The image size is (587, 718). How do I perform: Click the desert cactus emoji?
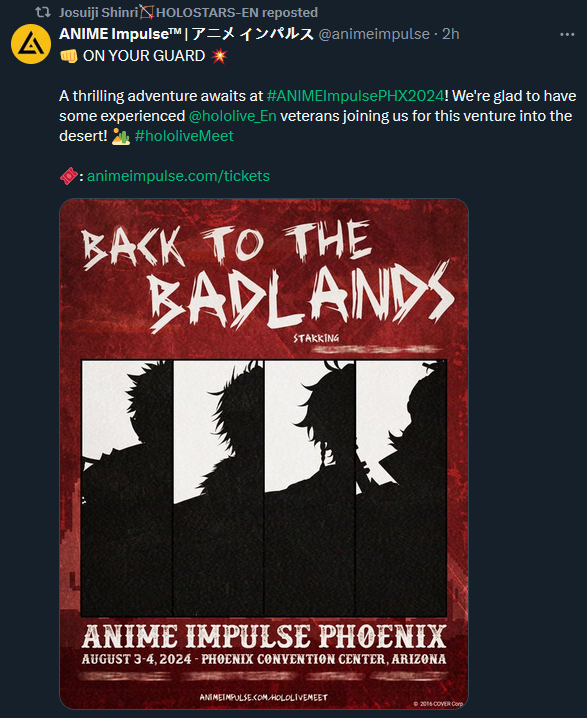121,136
